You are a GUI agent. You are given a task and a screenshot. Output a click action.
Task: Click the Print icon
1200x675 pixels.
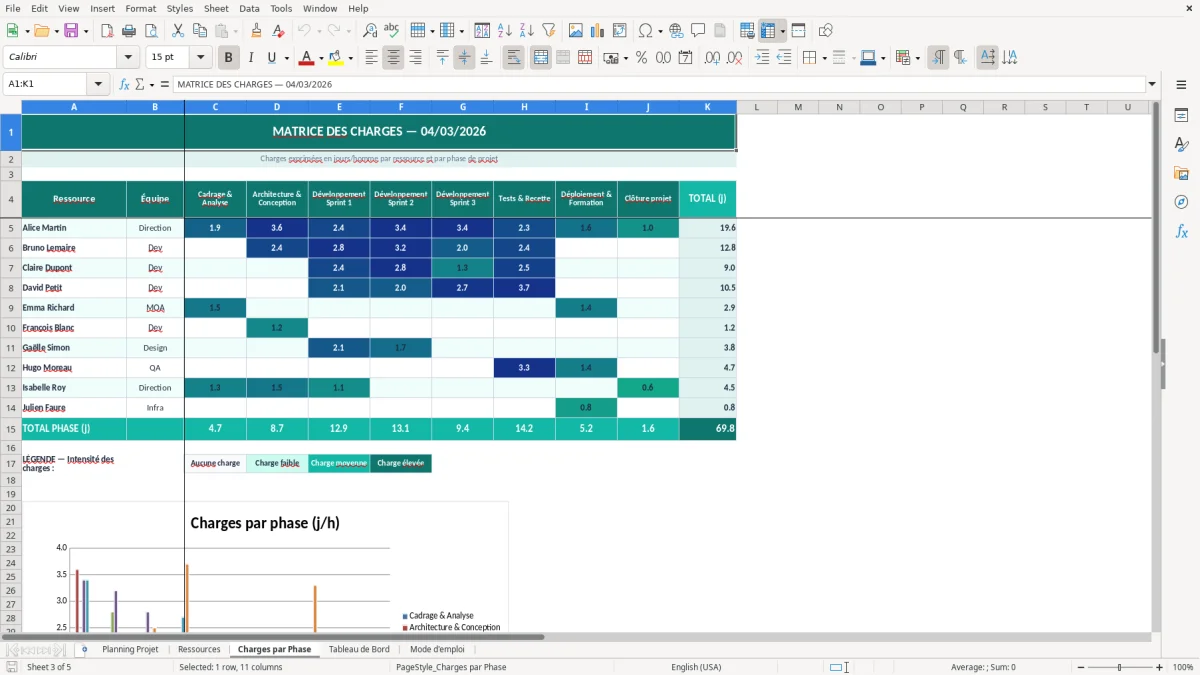(129, 31)
